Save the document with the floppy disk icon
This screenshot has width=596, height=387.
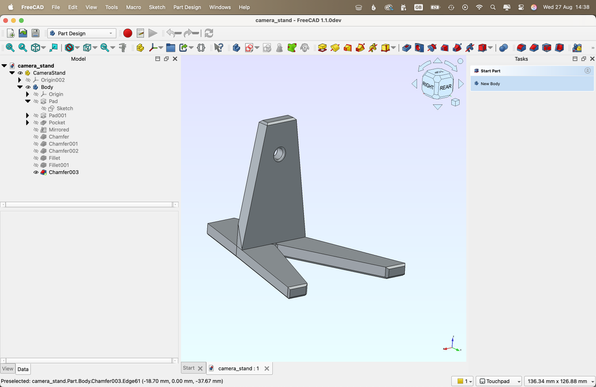[x=35, y=33]
